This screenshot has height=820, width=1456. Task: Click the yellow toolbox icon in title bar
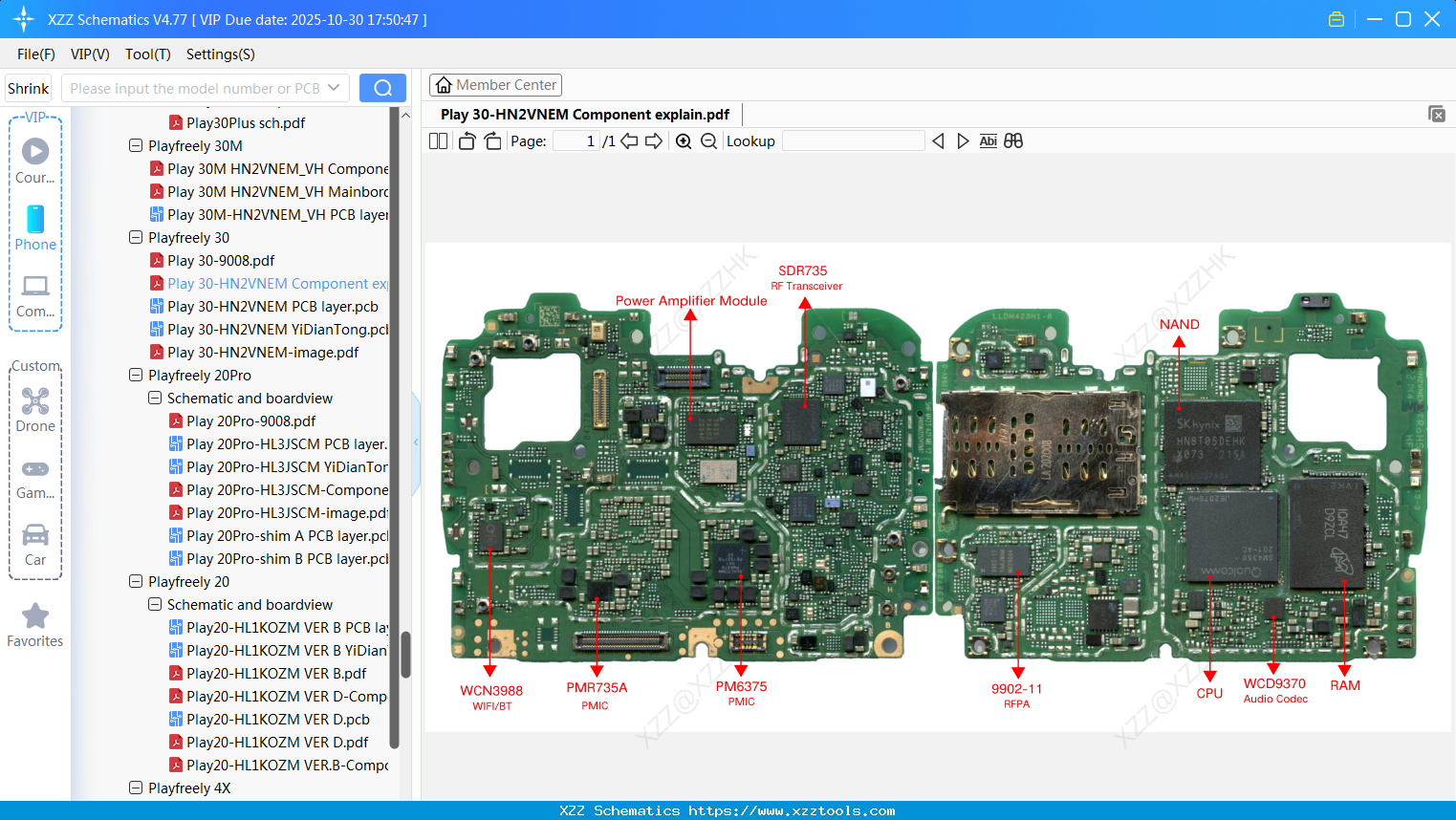[1336, 19]
